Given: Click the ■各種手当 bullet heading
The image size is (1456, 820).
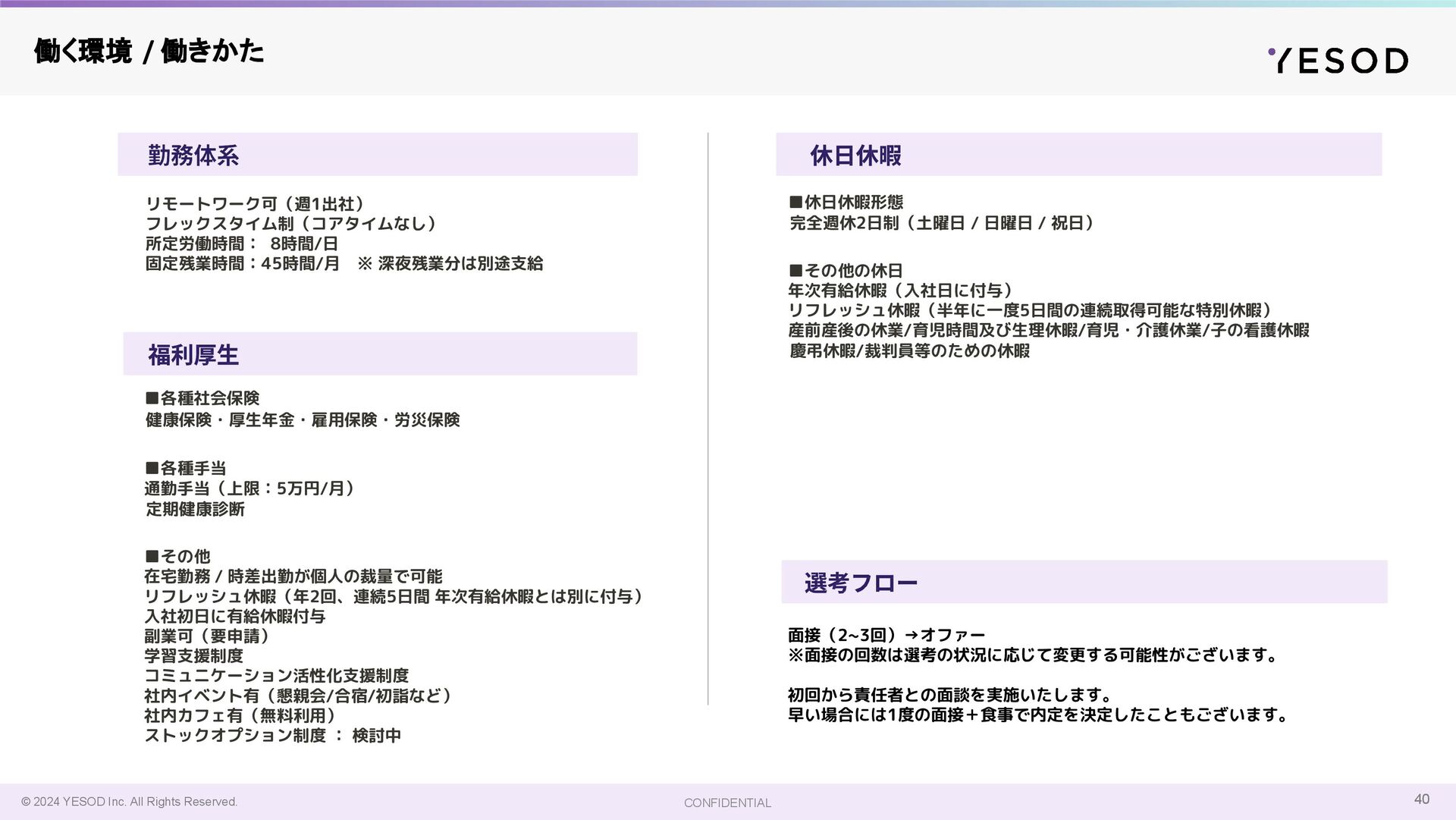Looking at the screenshot, I should pyautogui.click(x=186, y=468).
